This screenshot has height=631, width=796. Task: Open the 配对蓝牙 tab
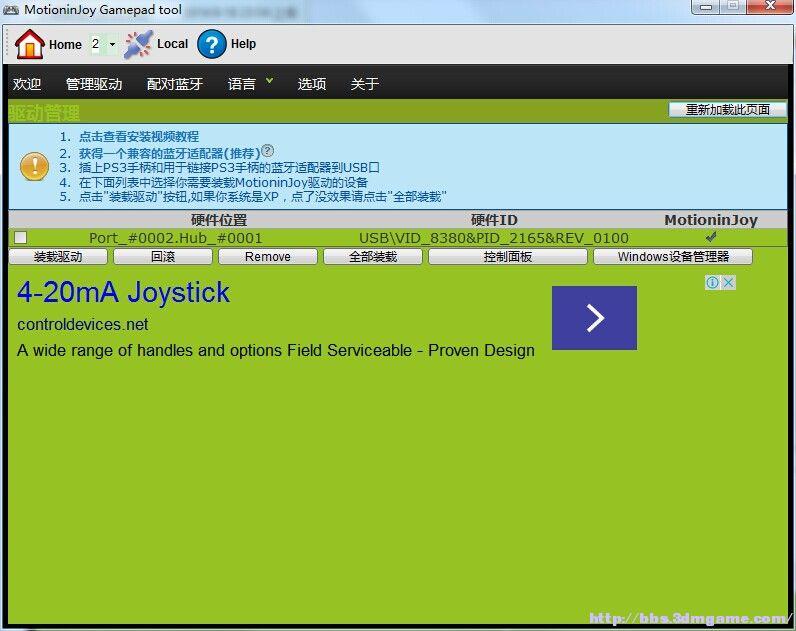tap(175, 84)
